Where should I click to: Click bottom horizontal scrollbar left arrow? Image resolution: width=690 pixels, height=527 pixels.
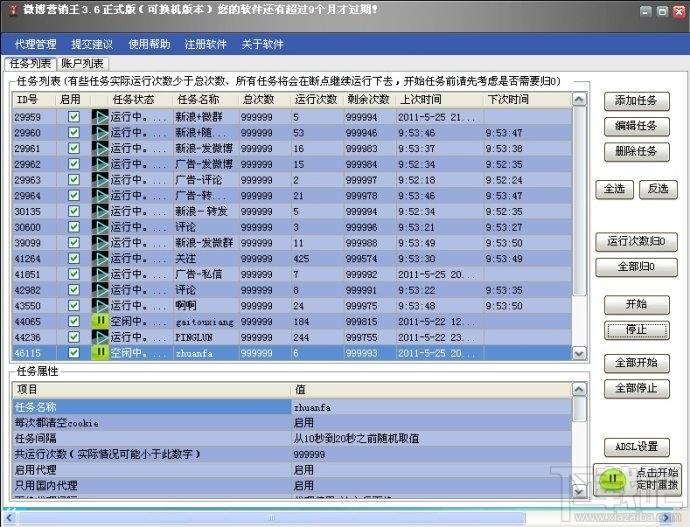click(x=10, y=518)
